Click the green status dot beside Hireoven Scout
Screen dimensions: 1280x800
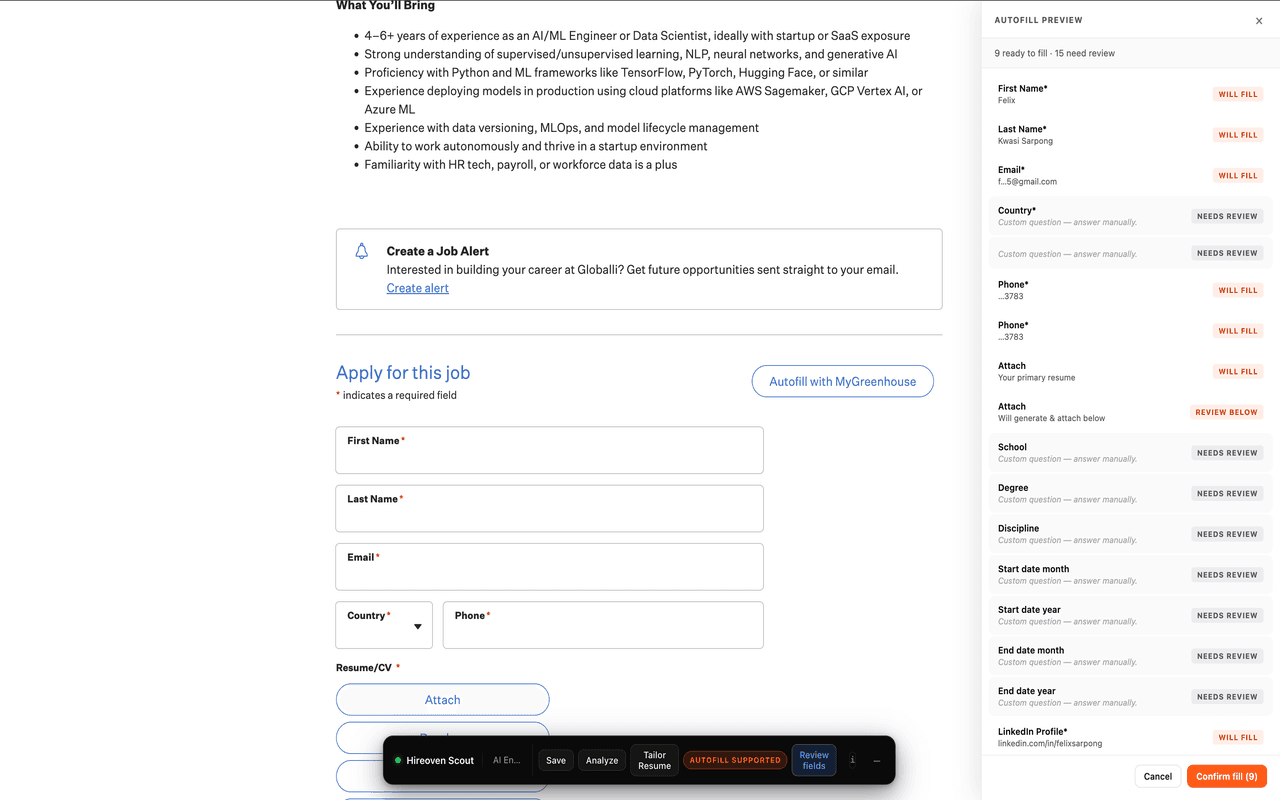click(398, 760)
